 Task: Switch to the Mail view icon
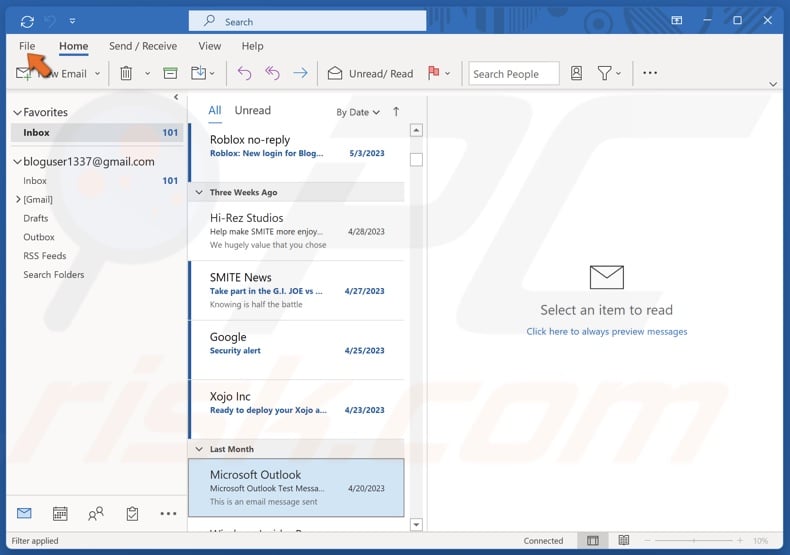pyautogui.click(x=24, y=513)
